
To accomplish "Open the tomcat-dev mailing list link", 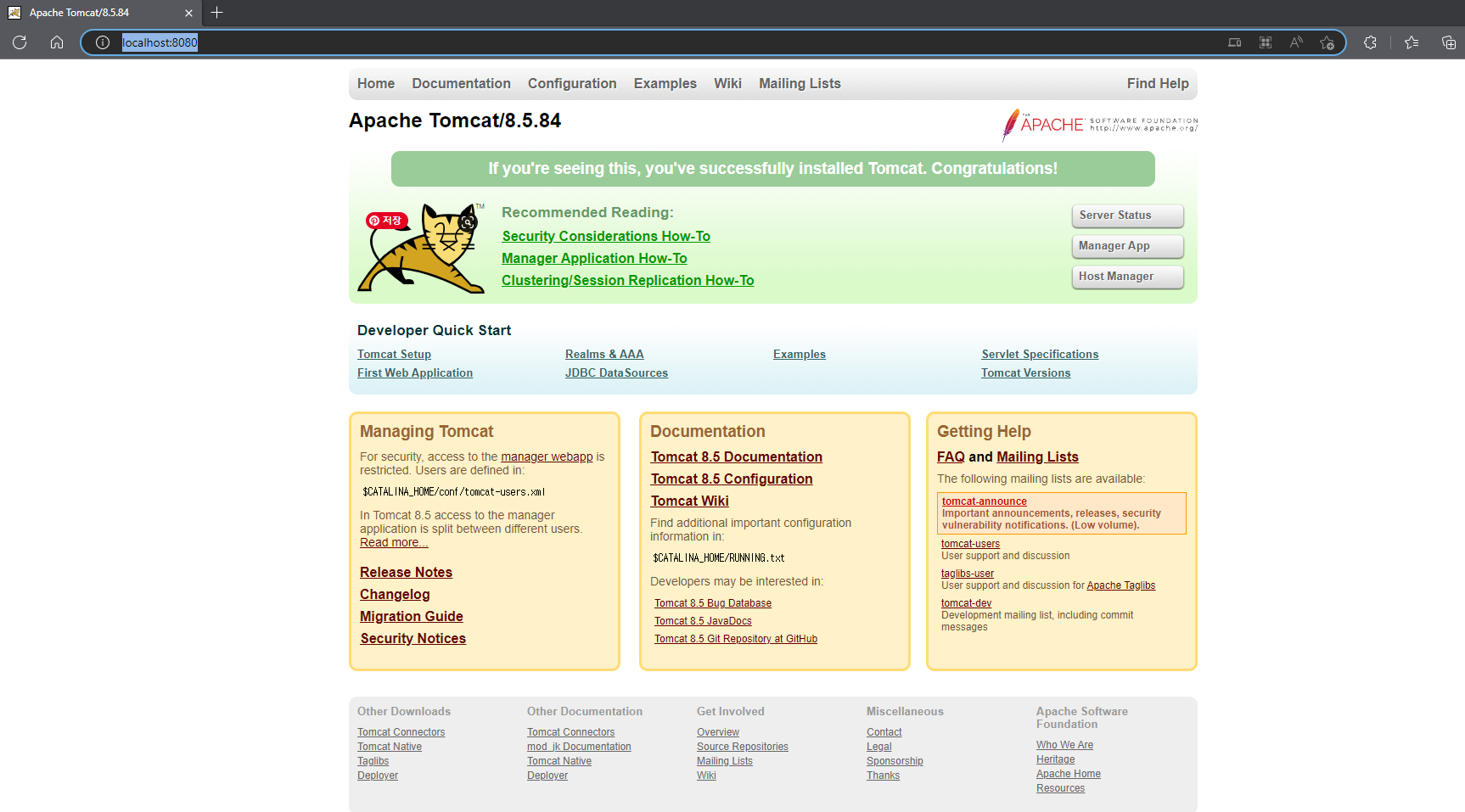I will tap(966, 603).
